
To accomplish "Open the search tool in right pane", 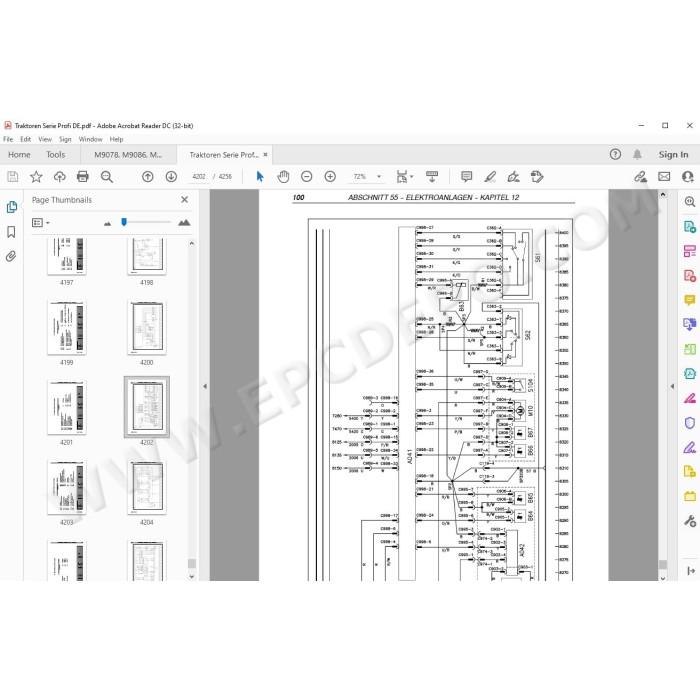I will point(690,202).
